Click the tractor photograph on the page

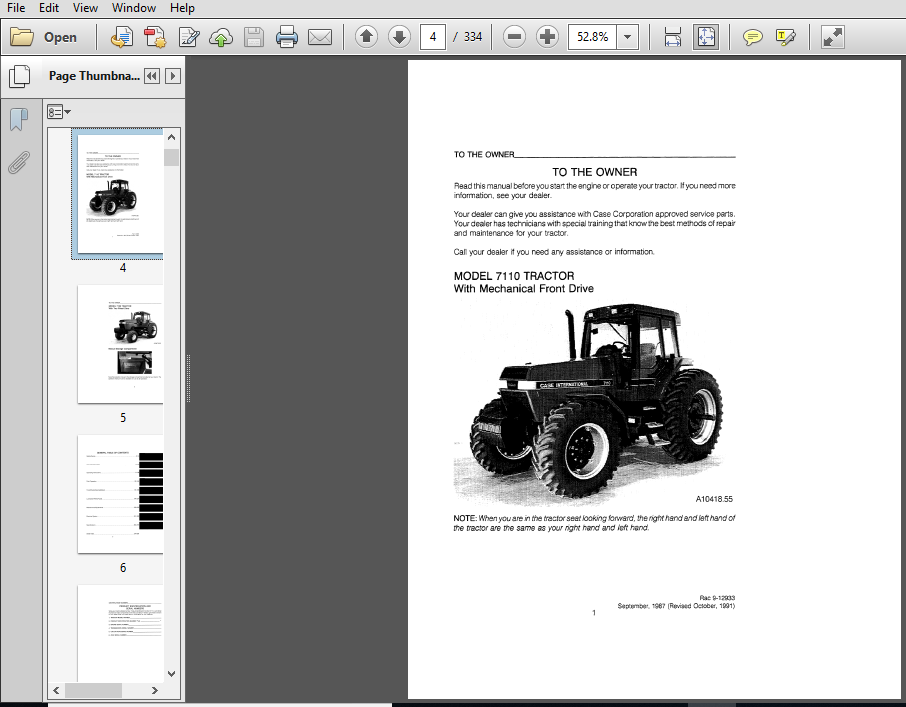[x=589, y=403]
